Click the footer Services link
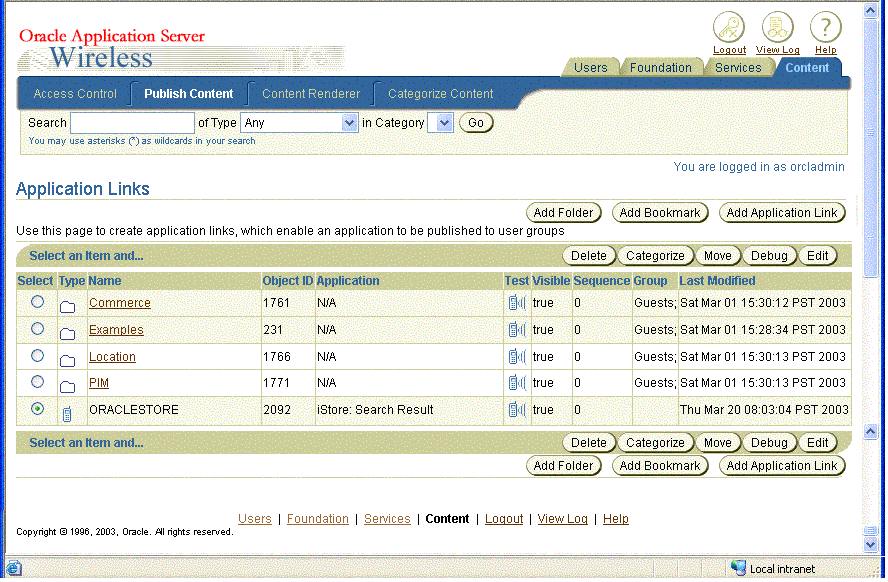Screen dimensions: 888x582 pyautogui.click(x=387, y=519)
